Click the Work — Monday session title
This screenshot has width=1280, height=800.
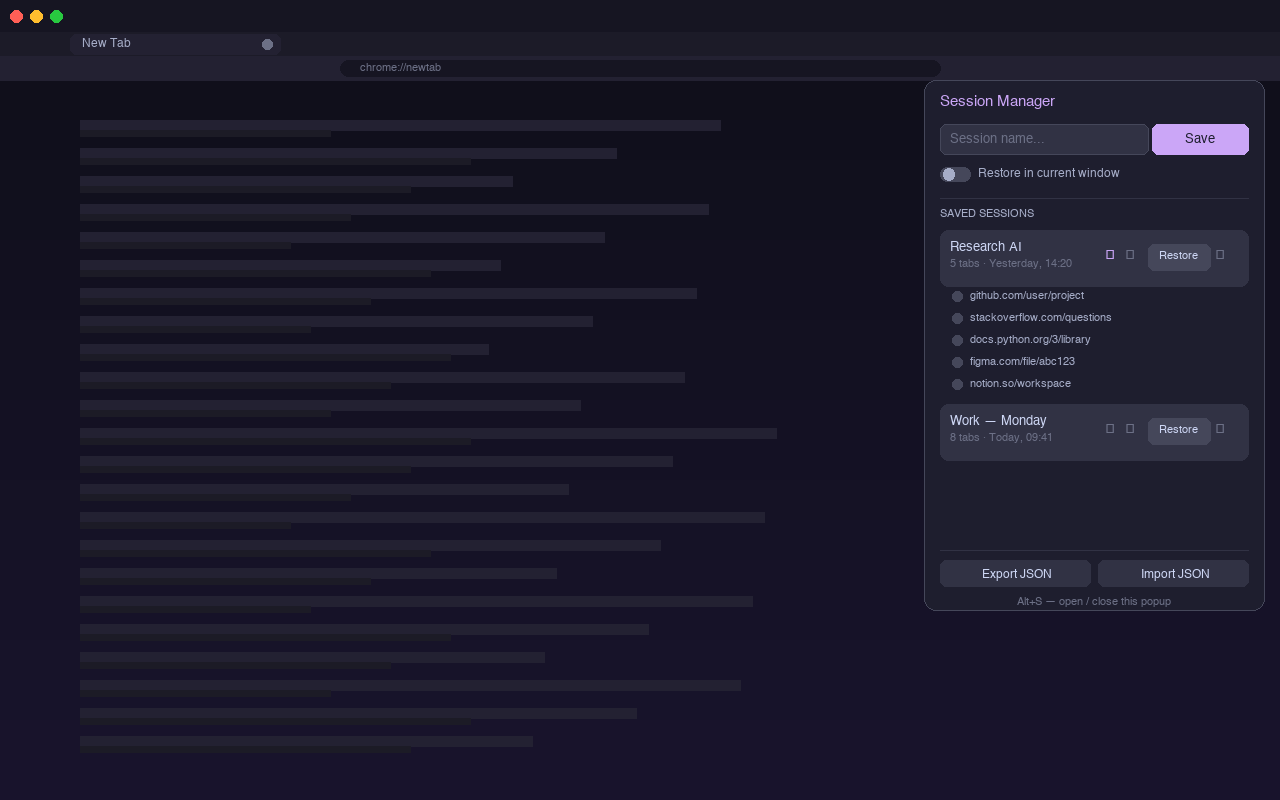click(998, 421)
